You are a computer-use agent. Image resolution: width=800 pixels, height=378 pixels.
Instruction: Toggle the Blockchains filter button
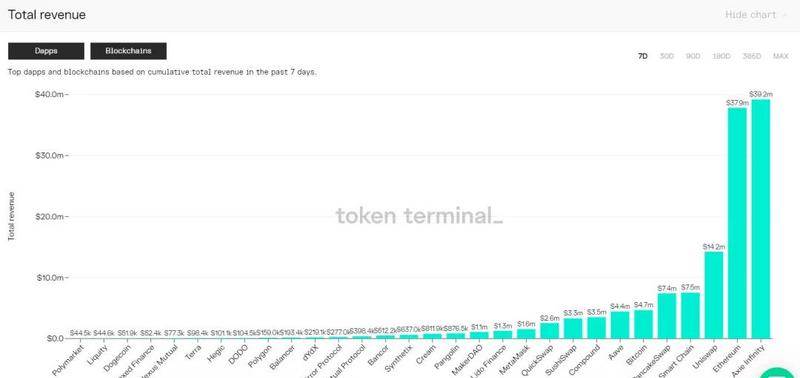point(129,51)
